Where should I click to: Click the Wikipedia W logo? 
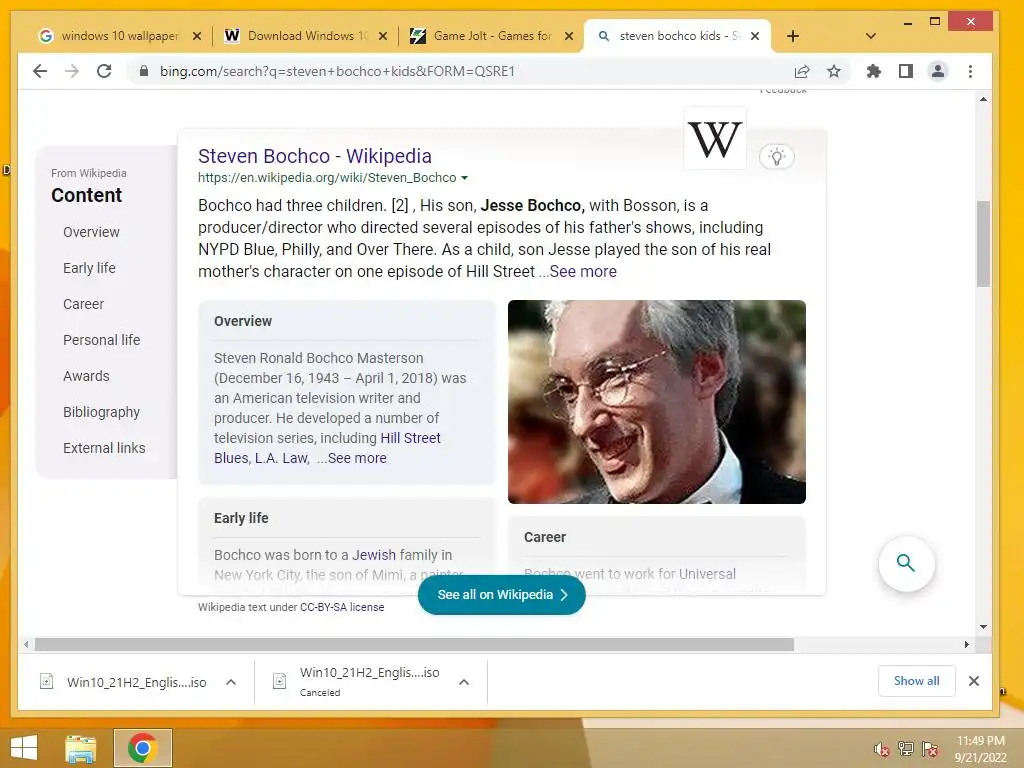pyautogui.click(x=714, y=139)
